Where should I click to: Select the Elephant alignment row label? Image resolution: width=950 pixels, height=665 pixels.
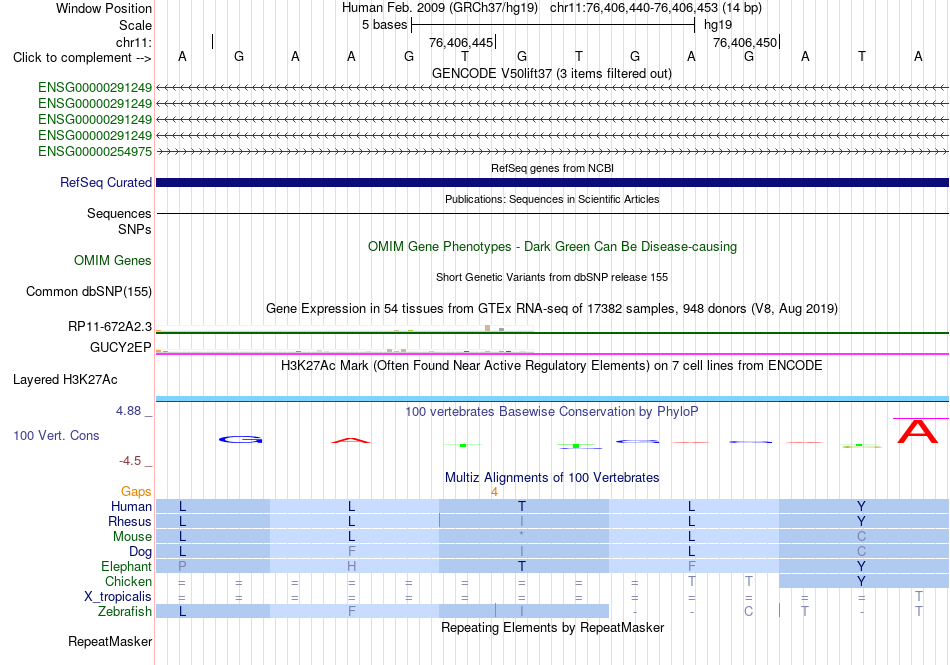pyautogui.click(x=126, y=566)
